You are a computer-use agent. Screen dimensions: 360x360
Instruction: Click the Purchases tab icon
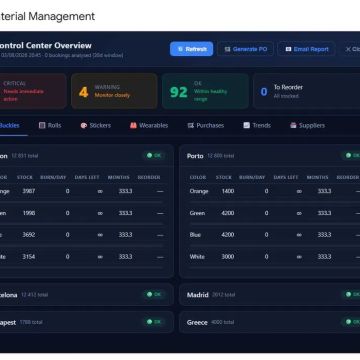pos(191,125)
